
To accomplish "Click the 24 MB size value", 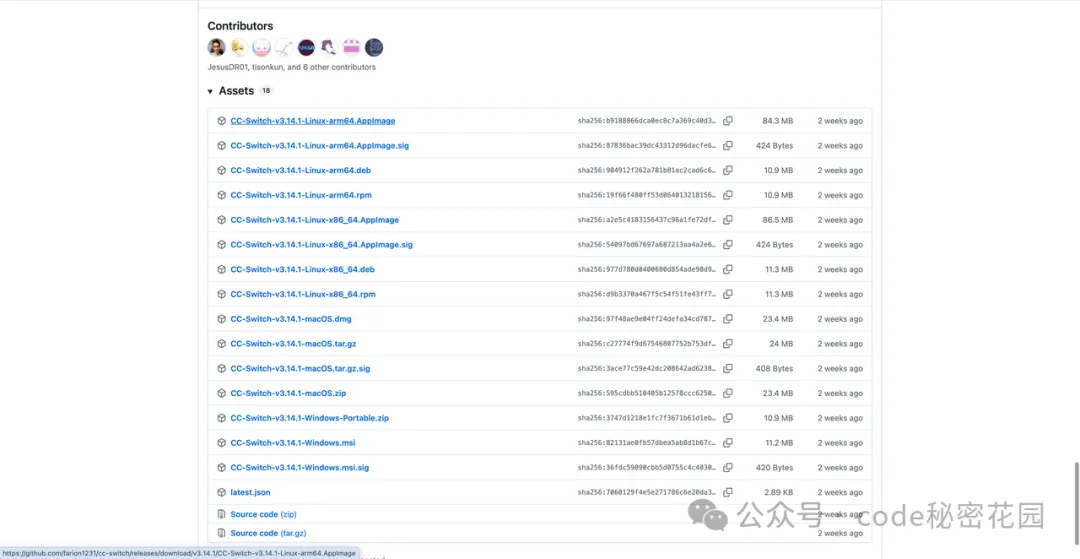I will (x=781, y=344).
